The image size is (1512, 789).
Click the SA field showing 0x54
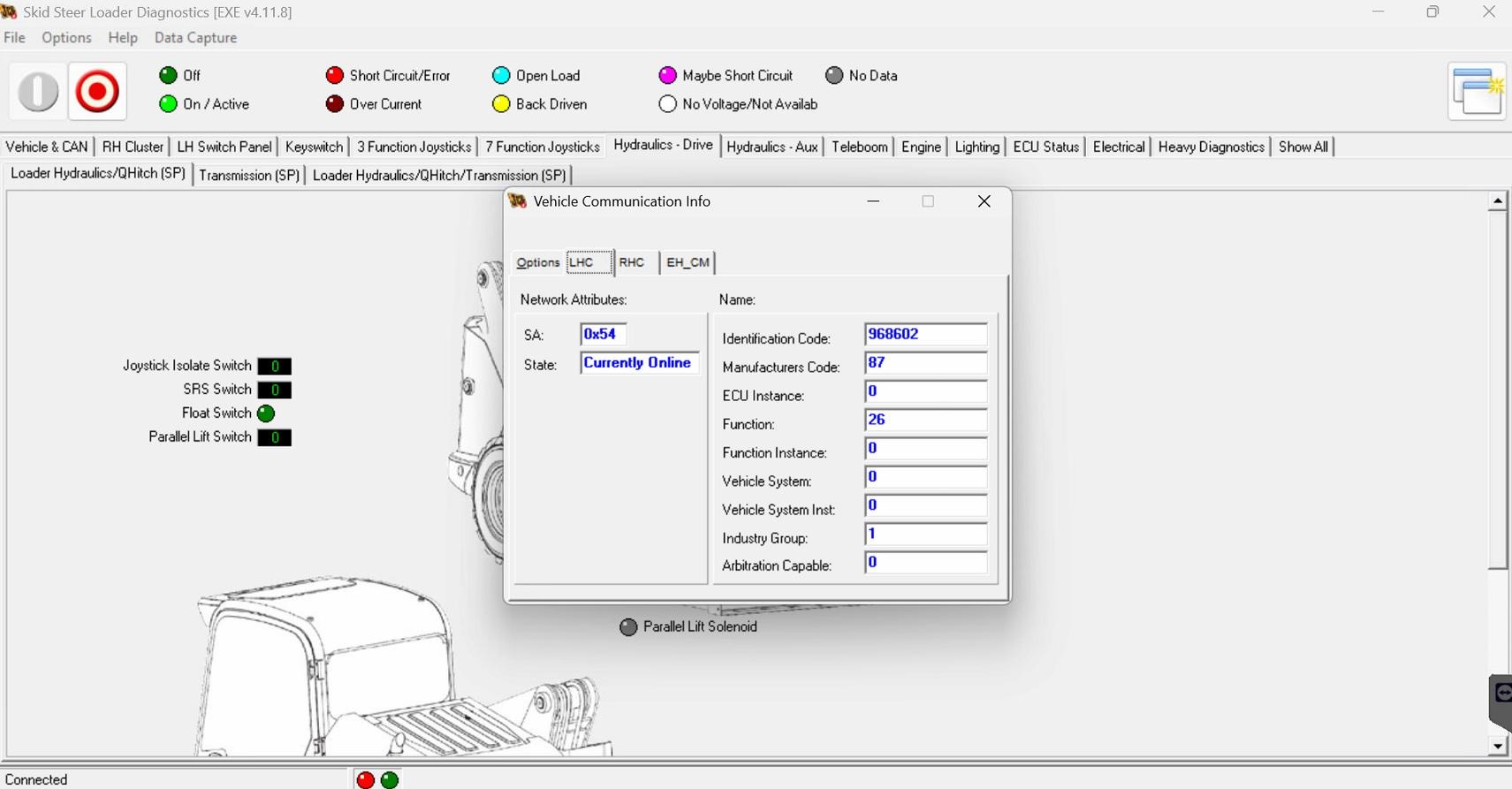(604, 334)
